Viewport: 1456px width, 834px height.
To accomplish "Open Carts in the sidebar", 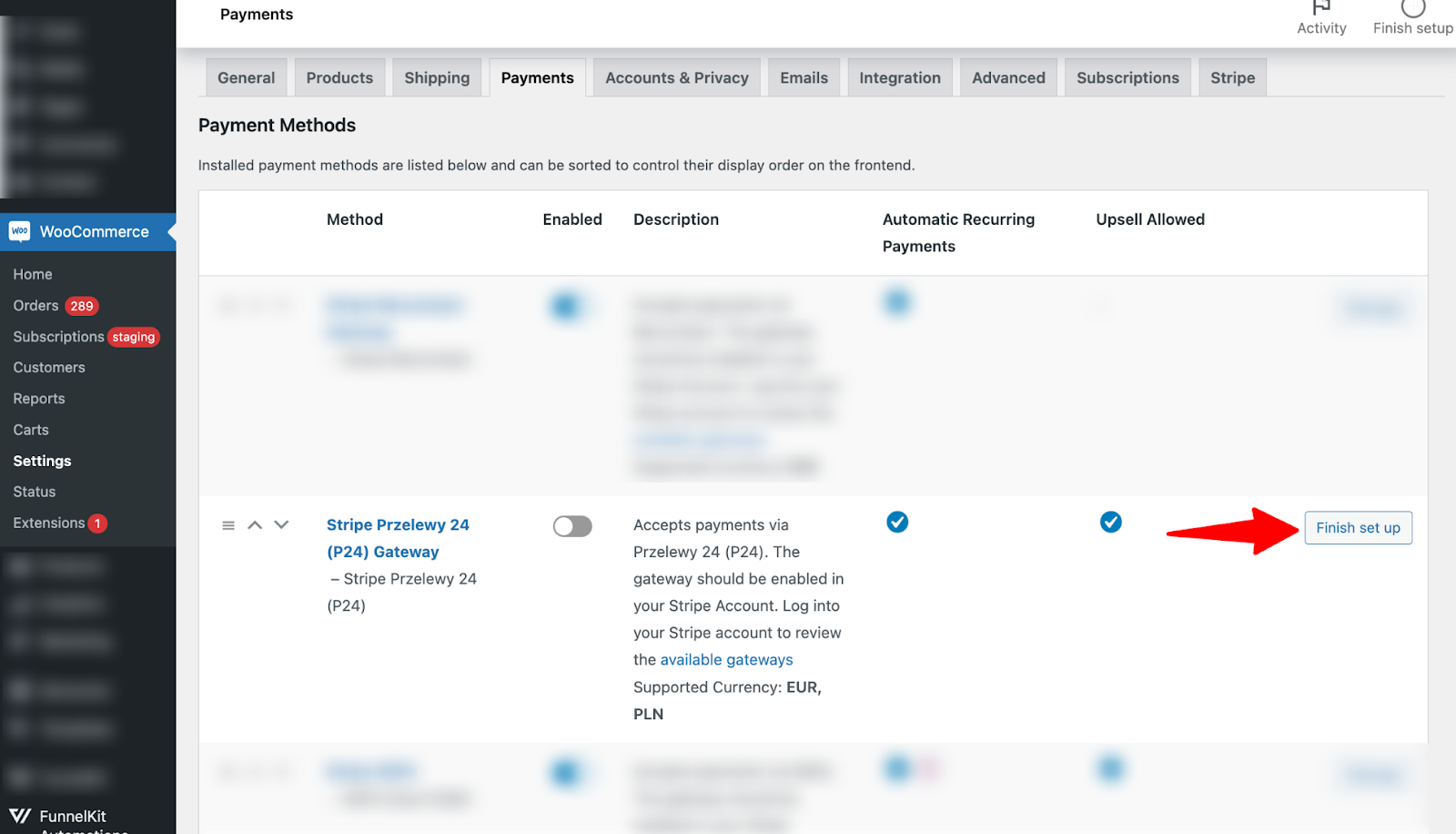I will [31, 430].
